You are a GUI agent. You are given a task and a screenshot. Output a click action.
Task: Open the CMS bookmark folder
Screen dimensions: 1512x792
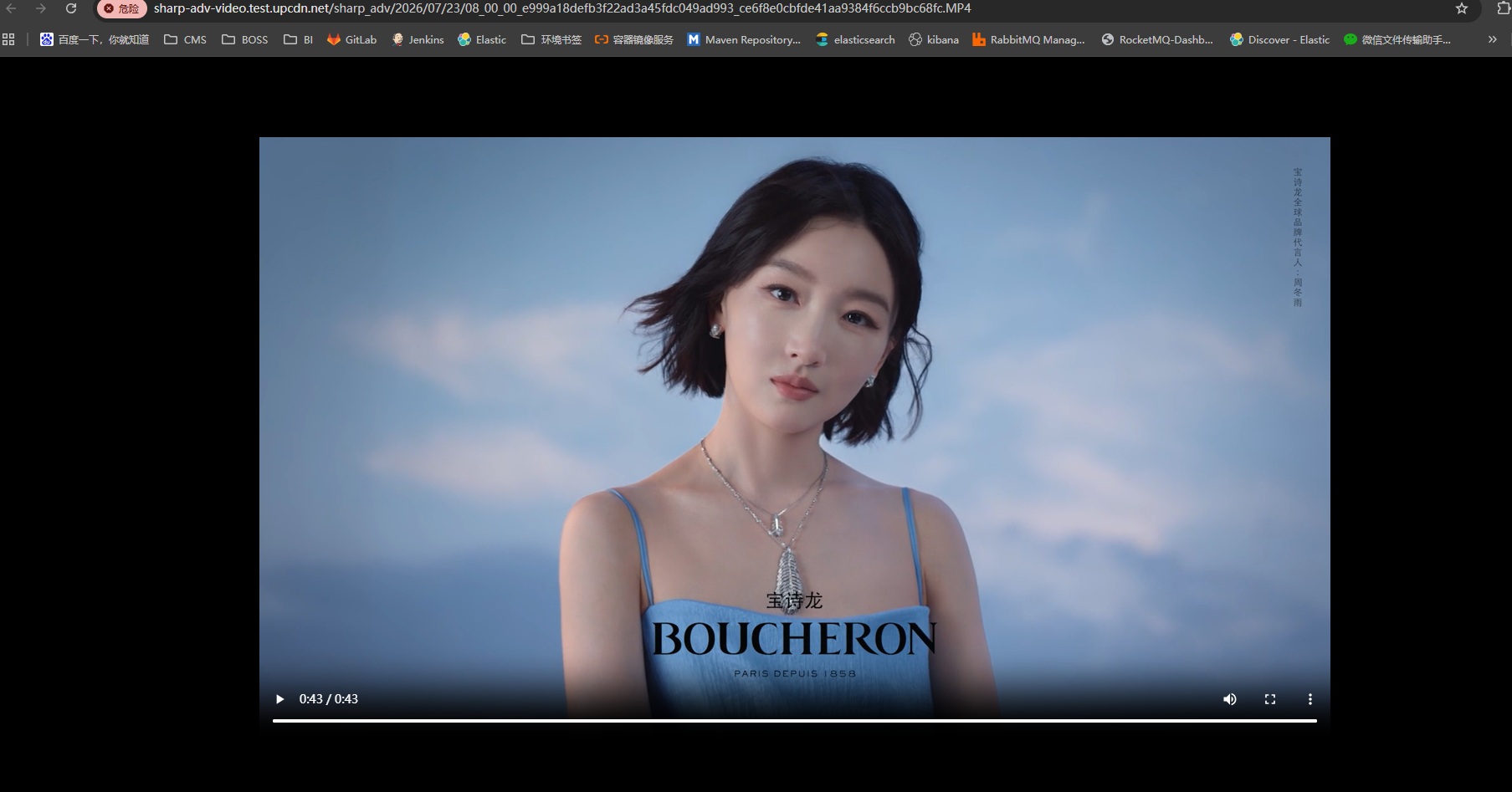pyautogui.click(x=185, y=39)
